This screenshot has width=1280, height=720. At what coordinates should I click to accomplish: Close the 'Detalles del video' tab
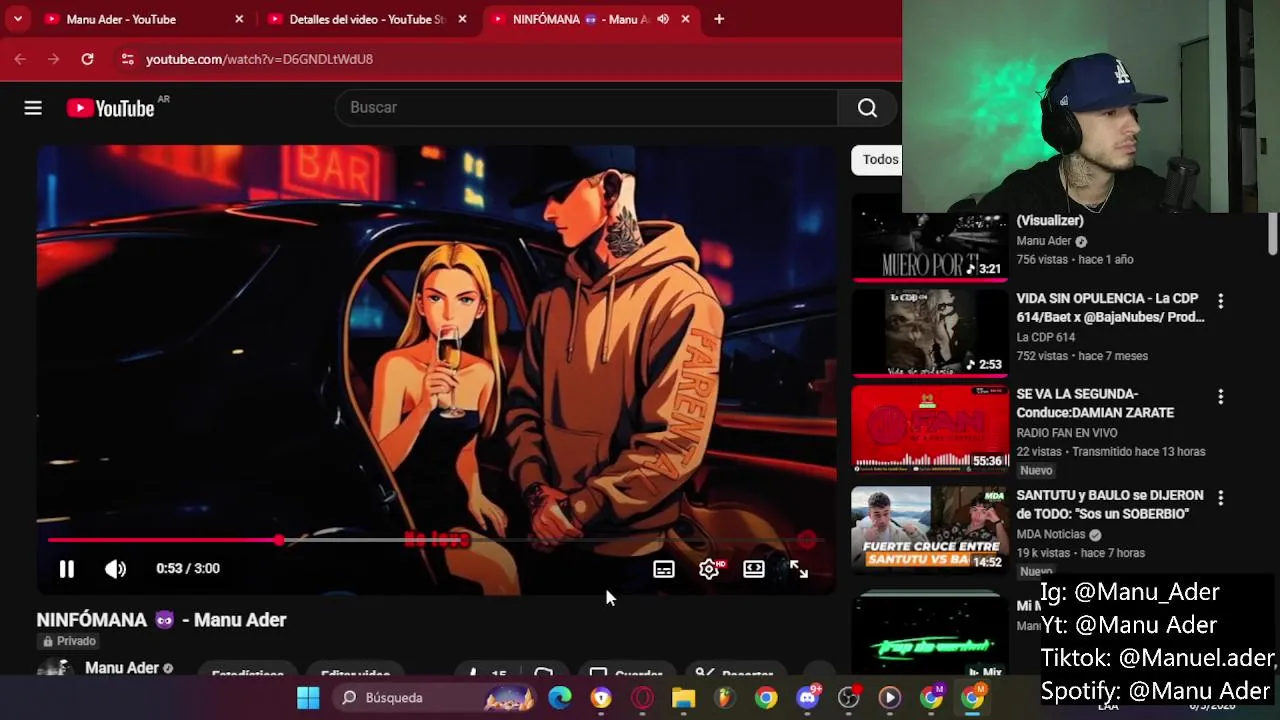coord(462,19)
